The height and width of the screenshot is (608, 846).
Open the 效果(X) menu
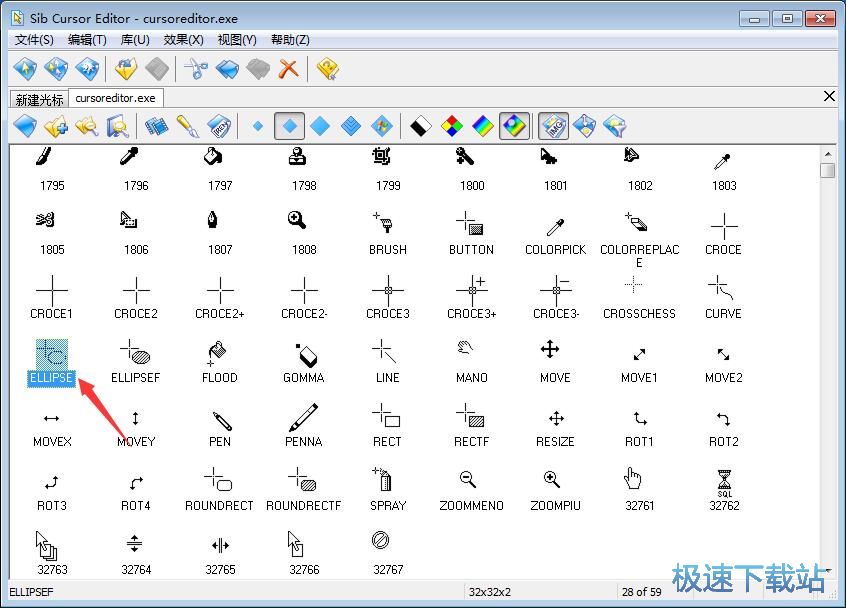click(x=183, y=40)
